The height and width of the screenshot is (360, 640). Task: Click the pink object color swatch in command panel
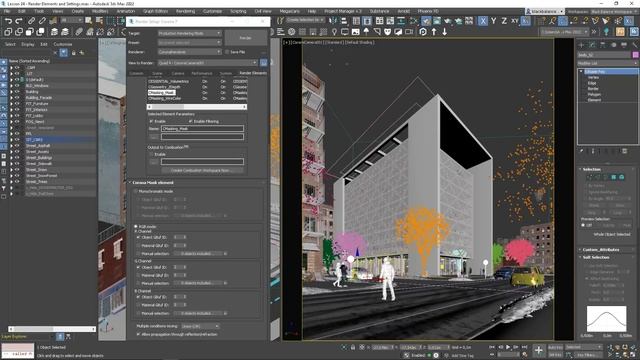click(x=636, y=55)
